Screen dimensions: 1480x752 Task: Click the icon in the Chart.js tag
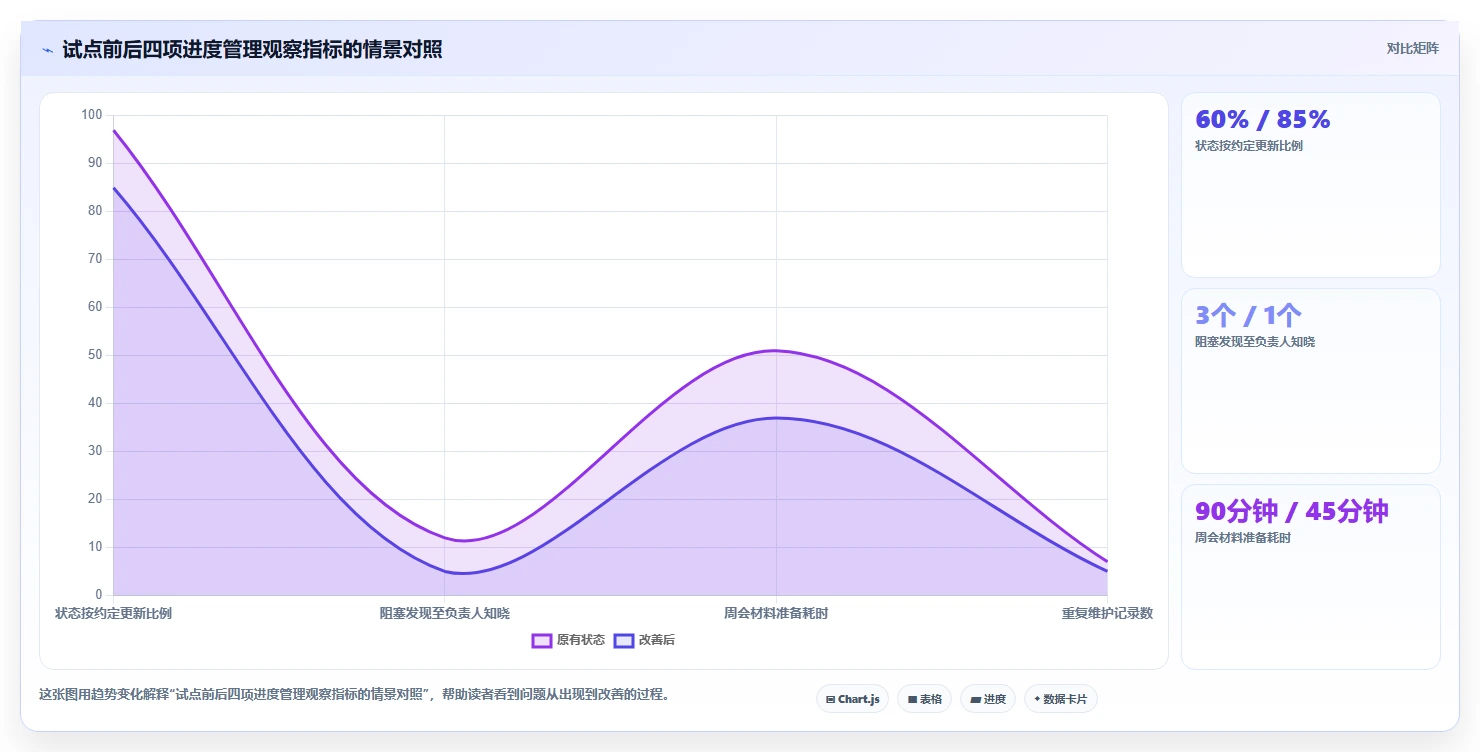[830, 700]
